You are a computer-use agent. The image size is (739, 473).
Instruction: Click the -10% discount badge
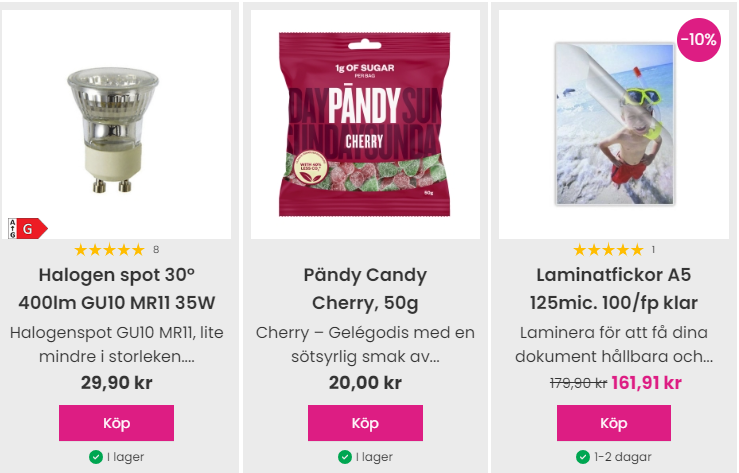pos(699,40)
